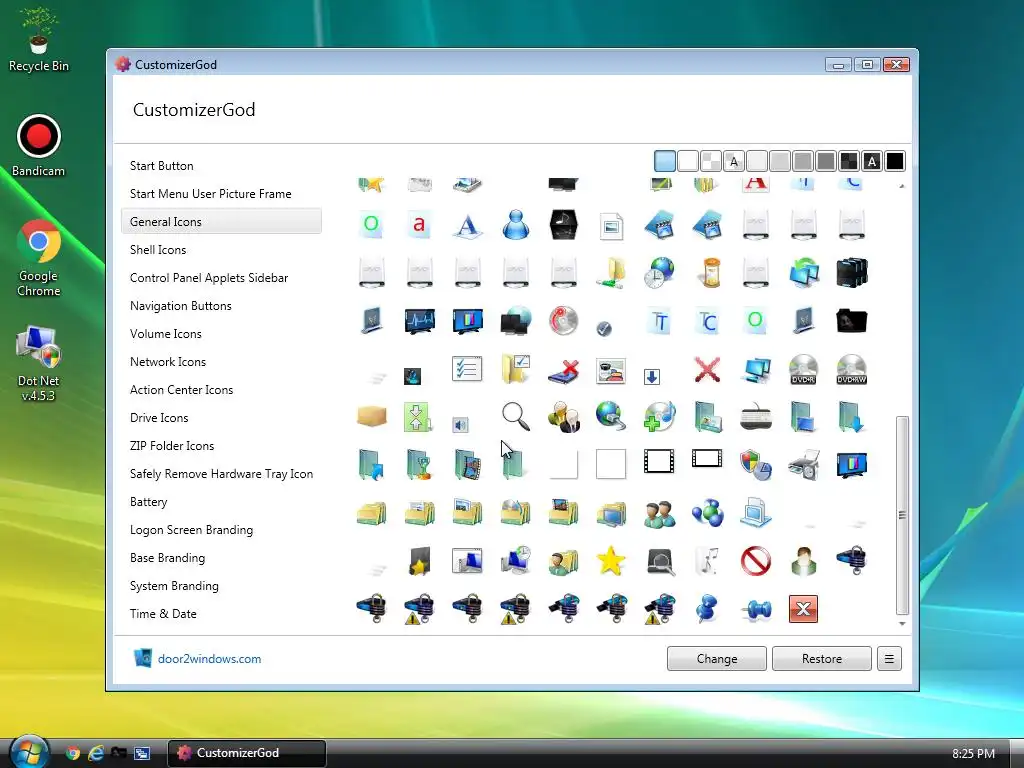This screenshot has height=768, width=1024.
Task: Select the globe with clock icon
Action: coord(659,273)
